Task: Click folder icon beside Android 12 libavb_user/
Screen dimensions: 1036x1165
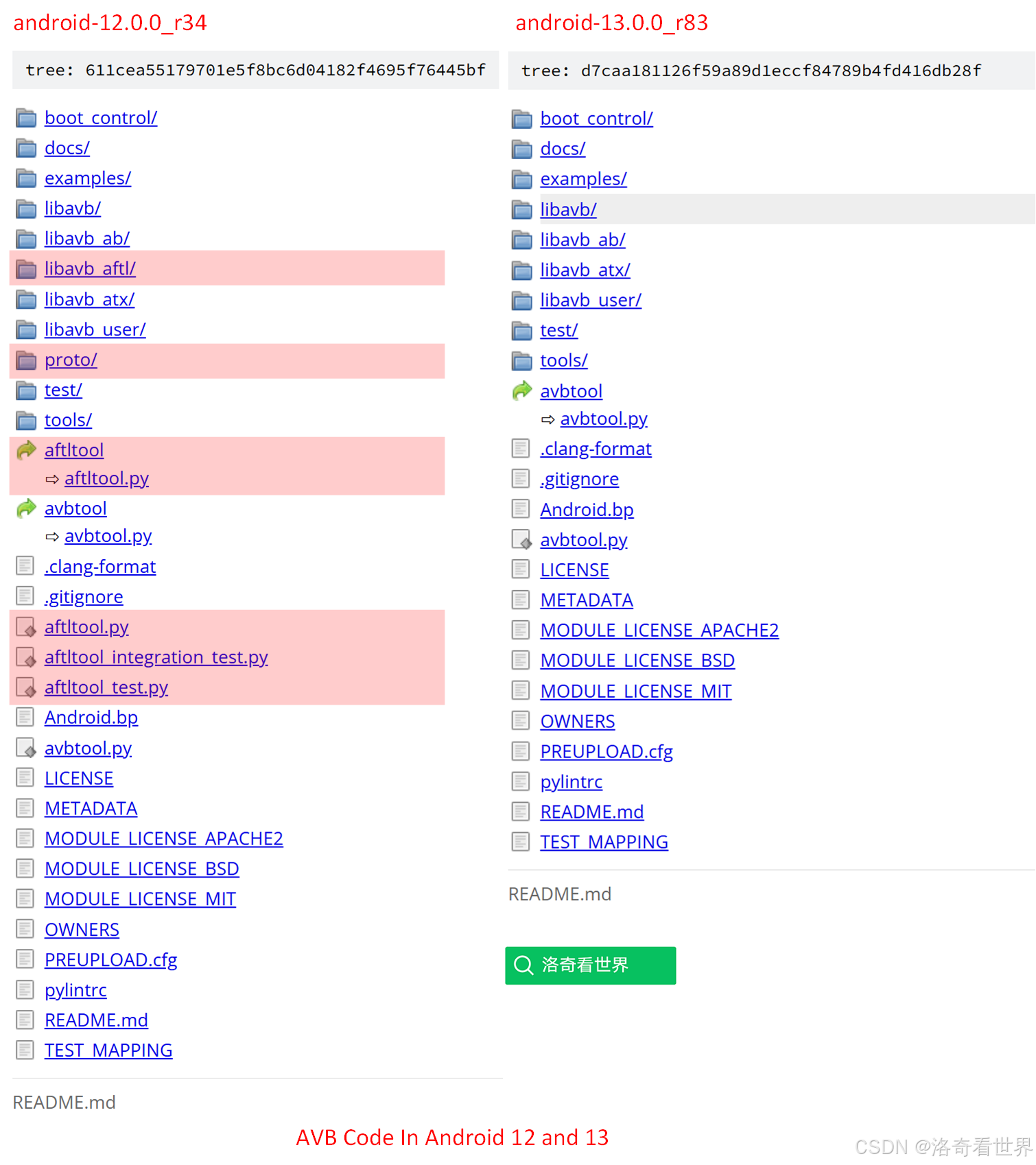Action: click(26, 330)
